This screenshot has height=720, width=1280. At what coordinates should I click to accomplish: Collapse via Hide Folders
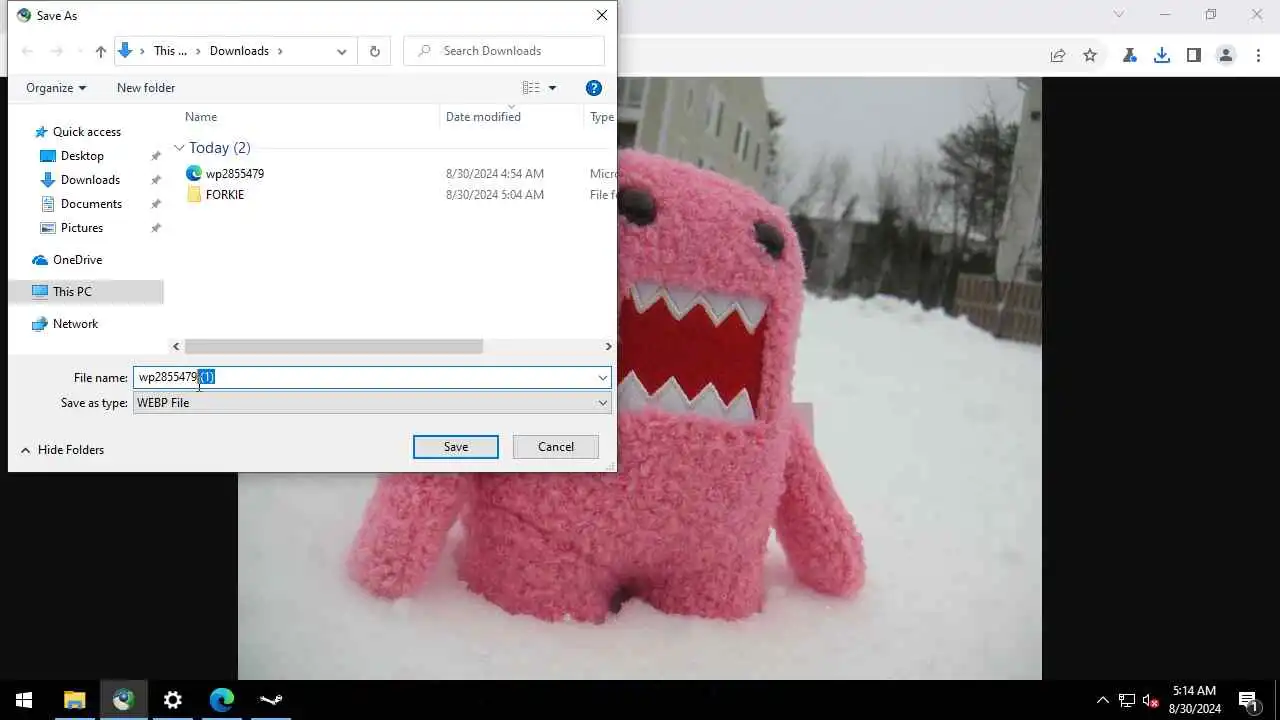[62, 450]
